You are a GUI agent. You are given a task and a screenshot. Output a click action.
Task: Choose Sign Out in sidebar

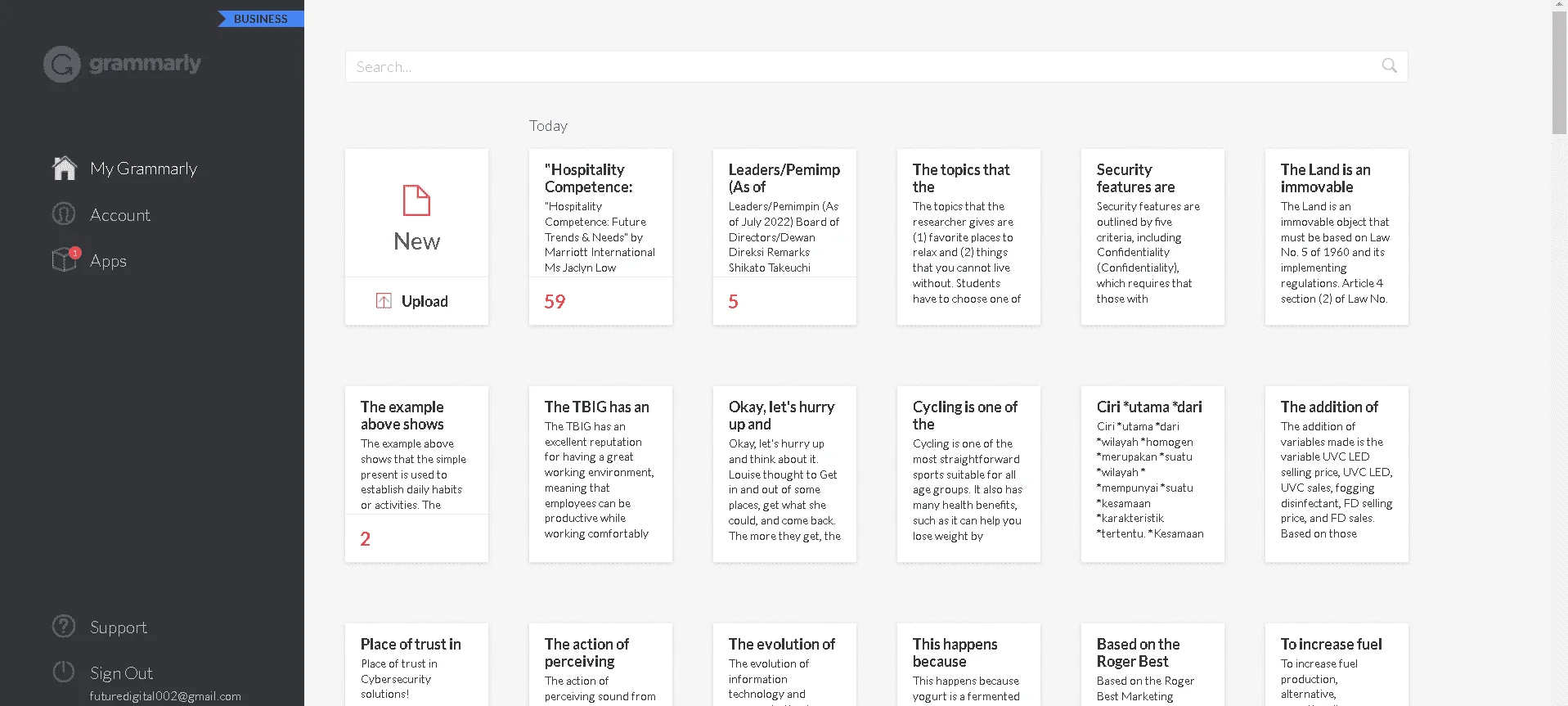coord(121,673)
